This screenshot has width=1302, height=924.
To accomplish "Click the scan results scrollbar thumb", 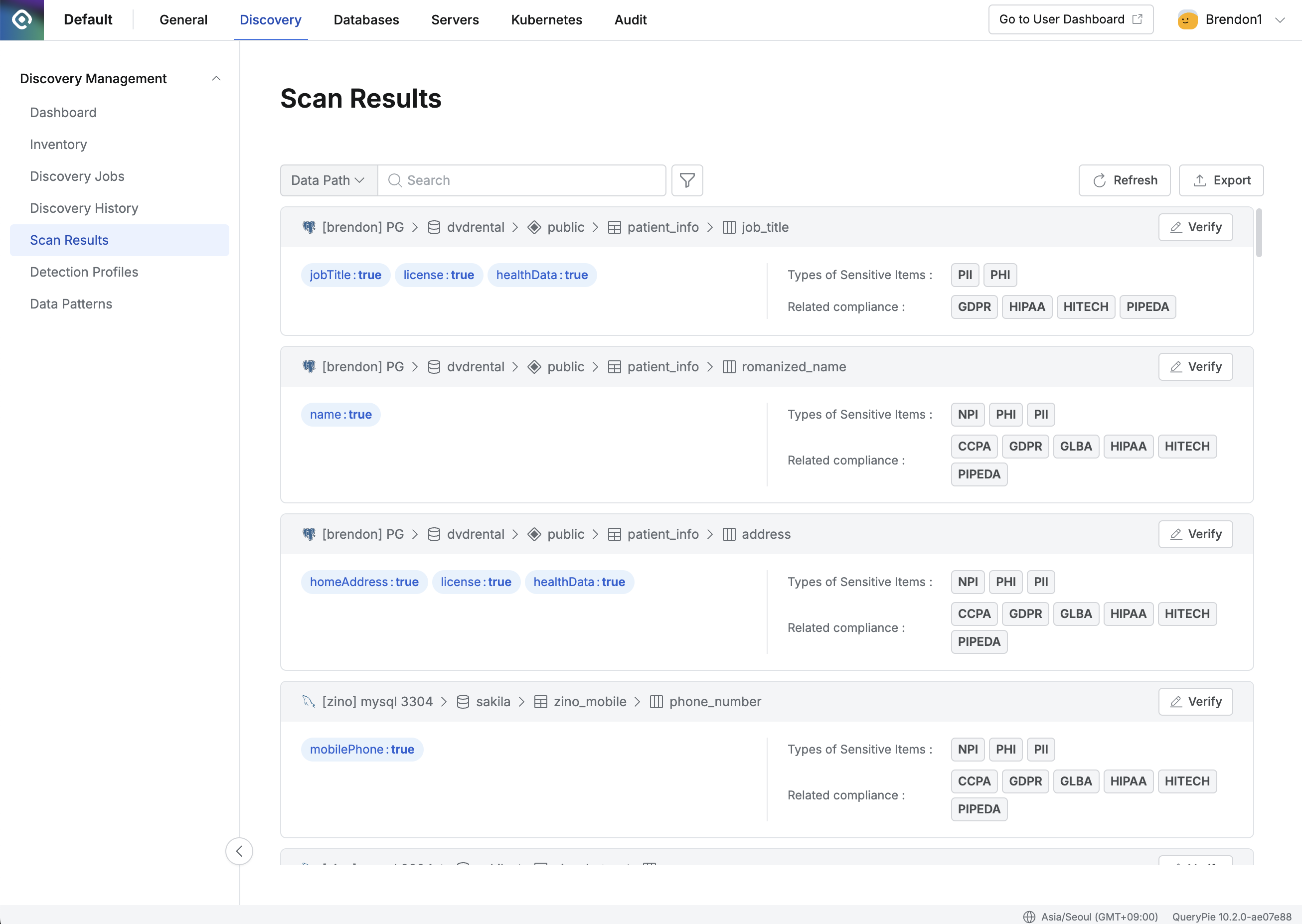I will point(1259,233).
